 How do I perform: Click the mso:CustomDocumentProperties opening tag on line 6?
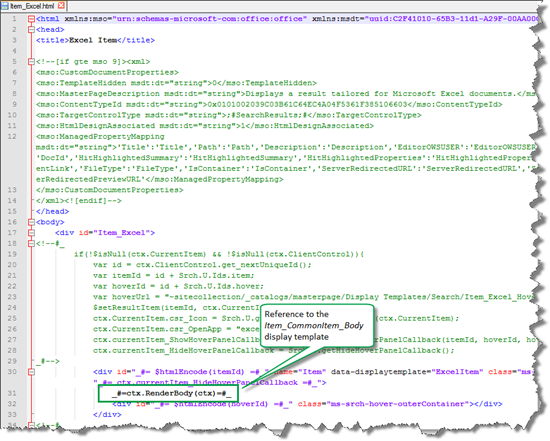[x=107, y=73]
